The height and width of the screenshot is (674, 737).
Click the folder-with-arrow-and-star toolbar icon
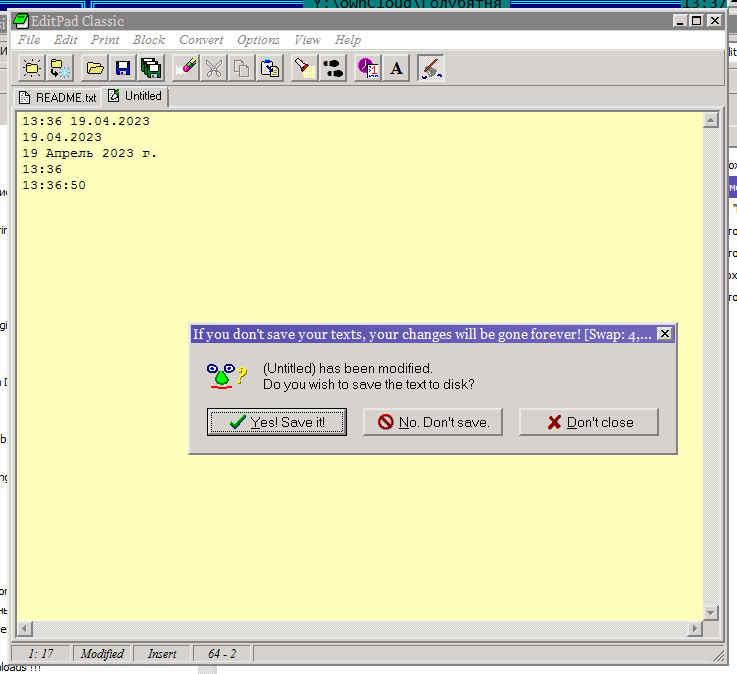click(60, 68)
